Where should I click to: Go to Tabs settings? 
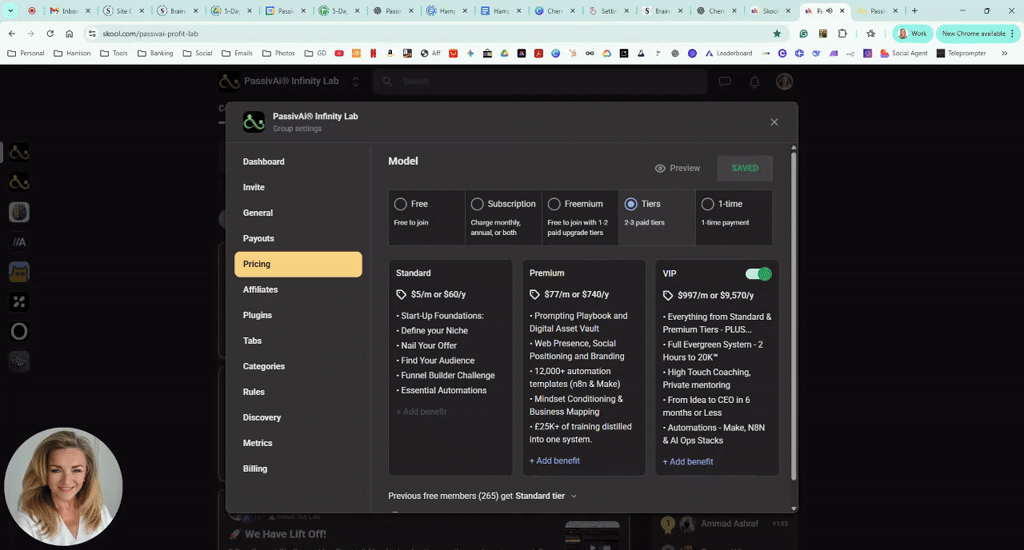tap(298, 341)
